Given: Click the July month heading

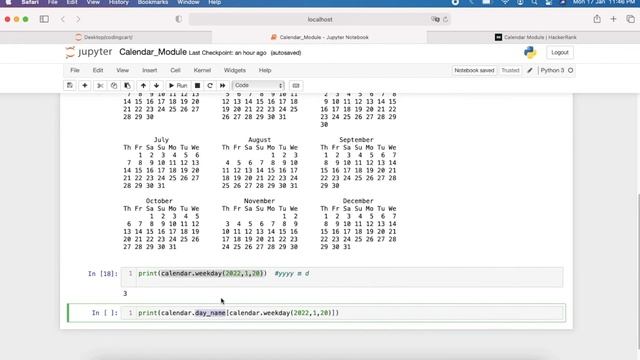Looking at the screenshot, I should pos(161,140).
